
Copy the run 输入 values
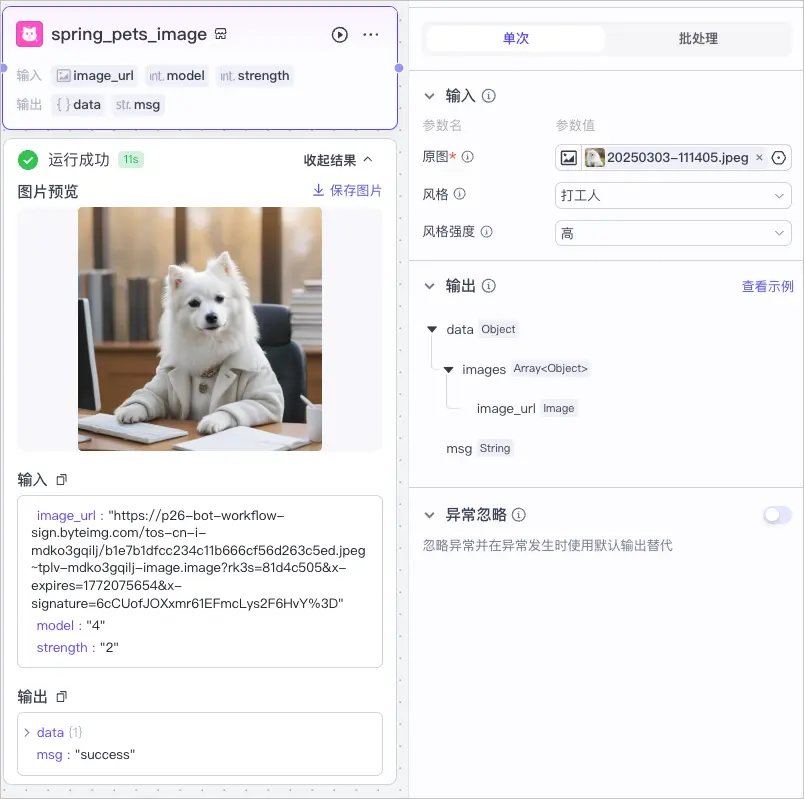coord(62,480)
